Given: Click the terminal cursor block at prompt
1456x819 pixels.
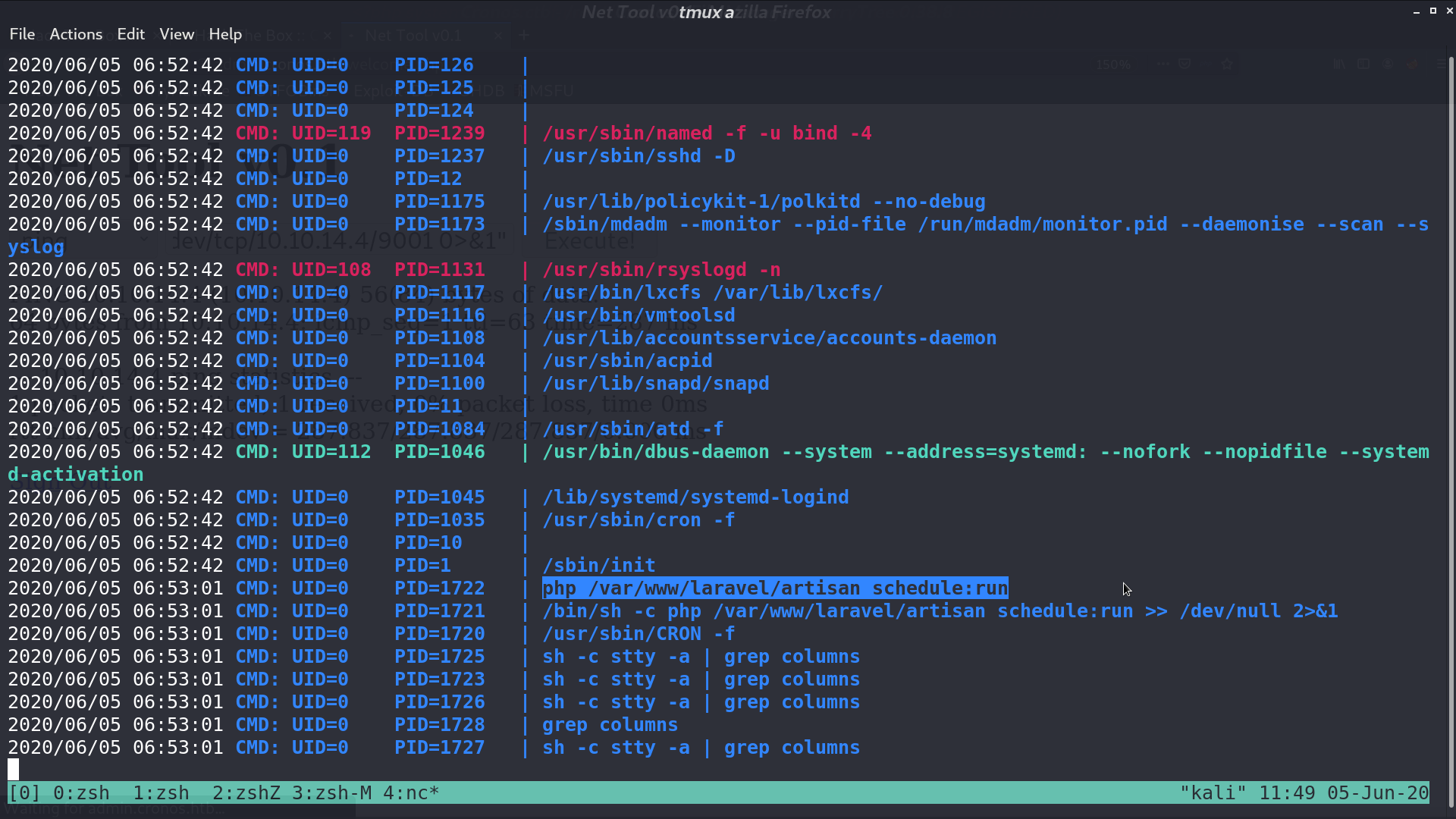Looking at the screenshot, I should (14, 769).
